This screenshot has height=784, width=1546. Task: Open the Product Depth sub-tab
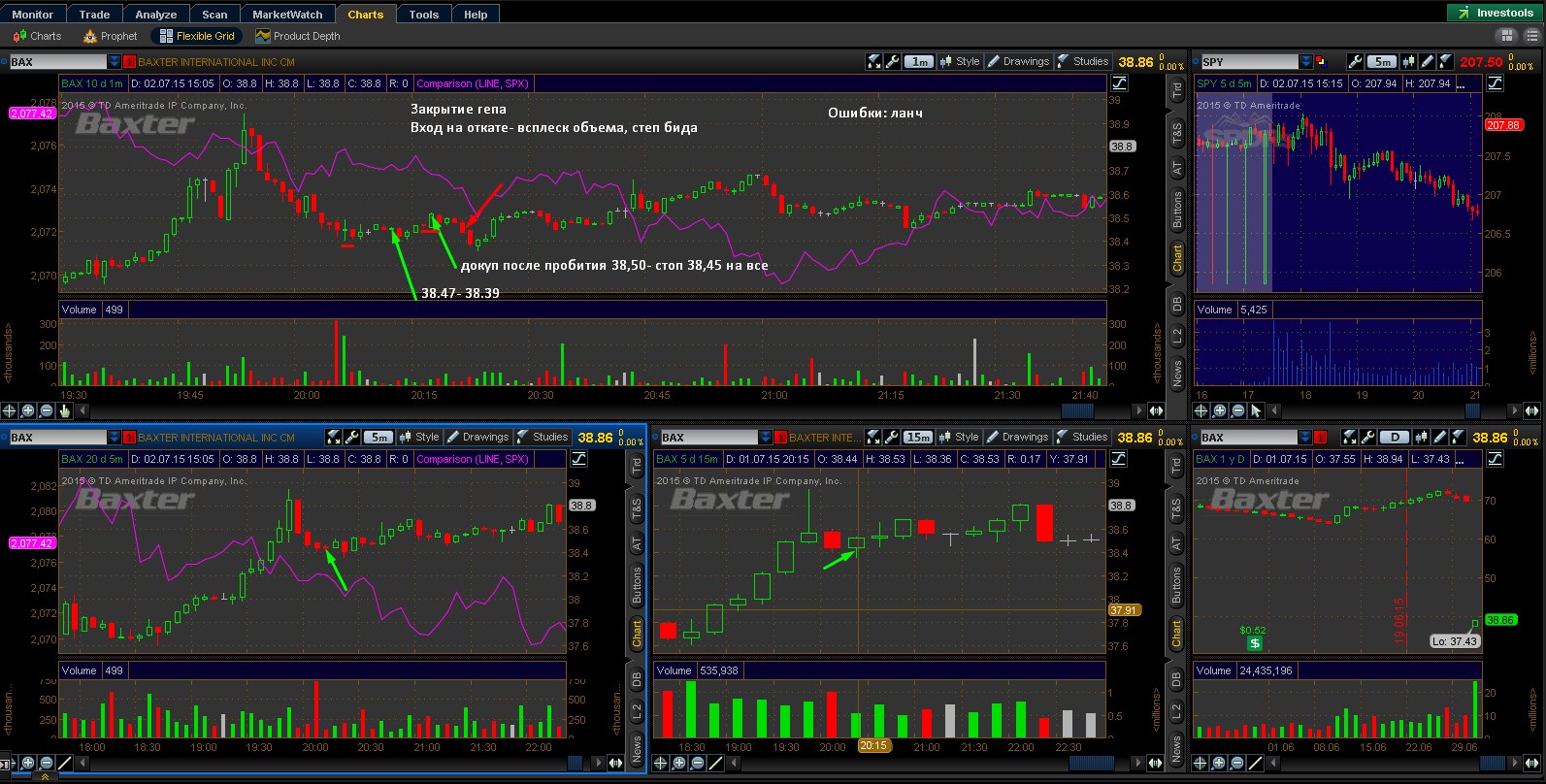pos(298,36)
